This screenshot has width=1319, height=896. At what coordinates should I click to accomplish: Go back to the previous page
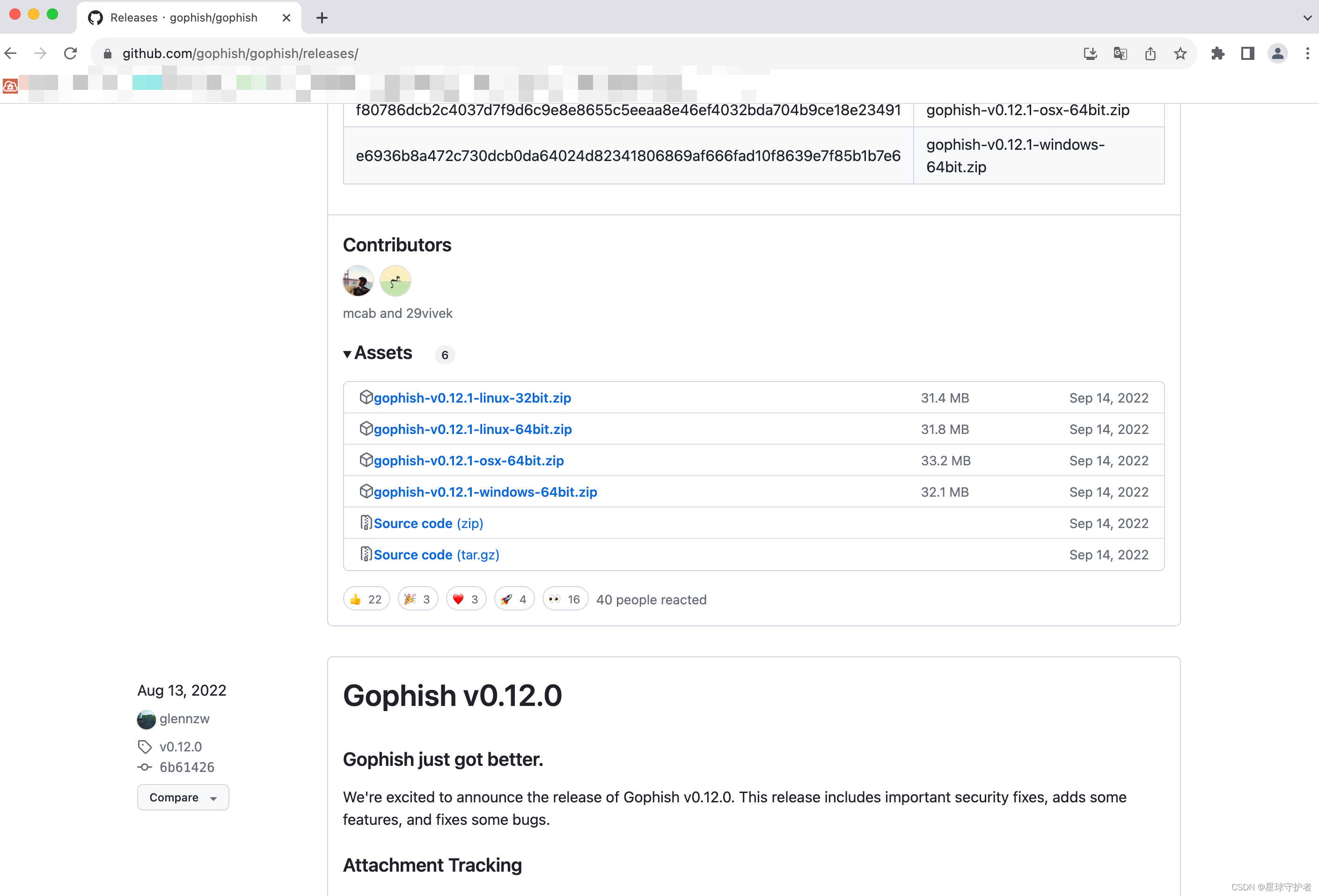click(11, 53)
